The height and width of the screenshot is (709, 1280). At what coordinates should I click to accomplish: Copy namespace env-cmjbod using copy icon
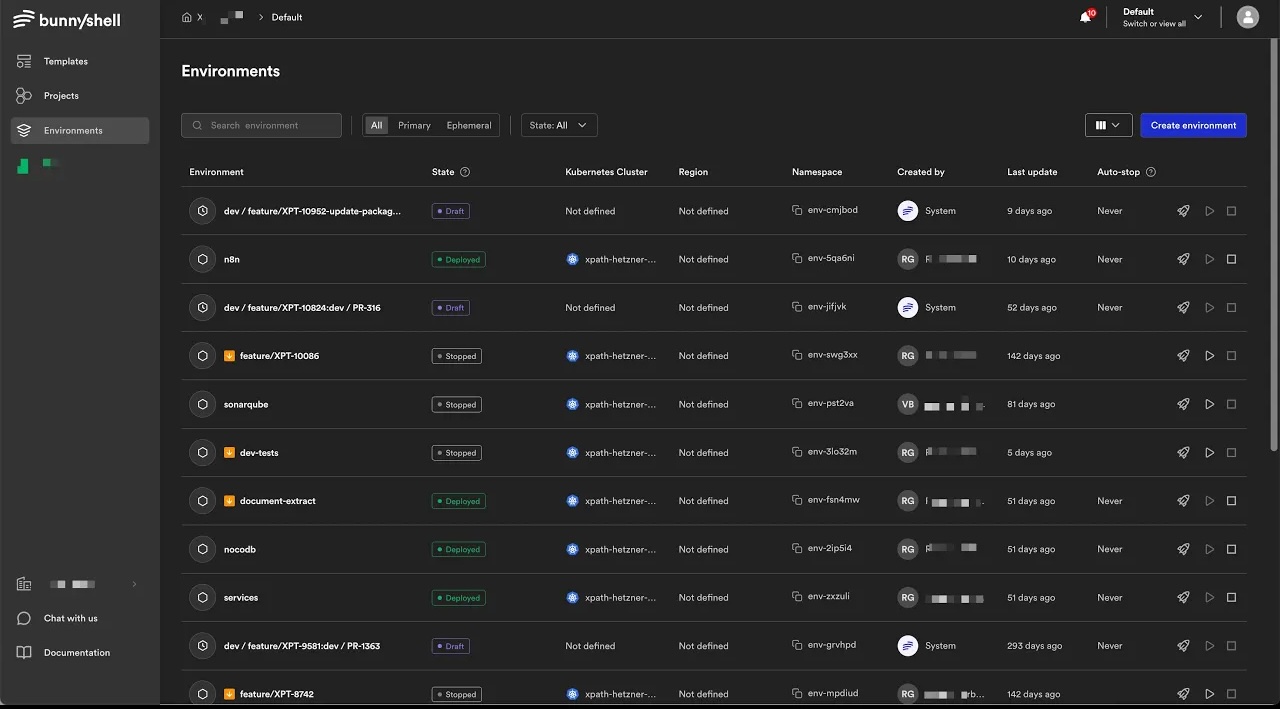coord(797,211)
